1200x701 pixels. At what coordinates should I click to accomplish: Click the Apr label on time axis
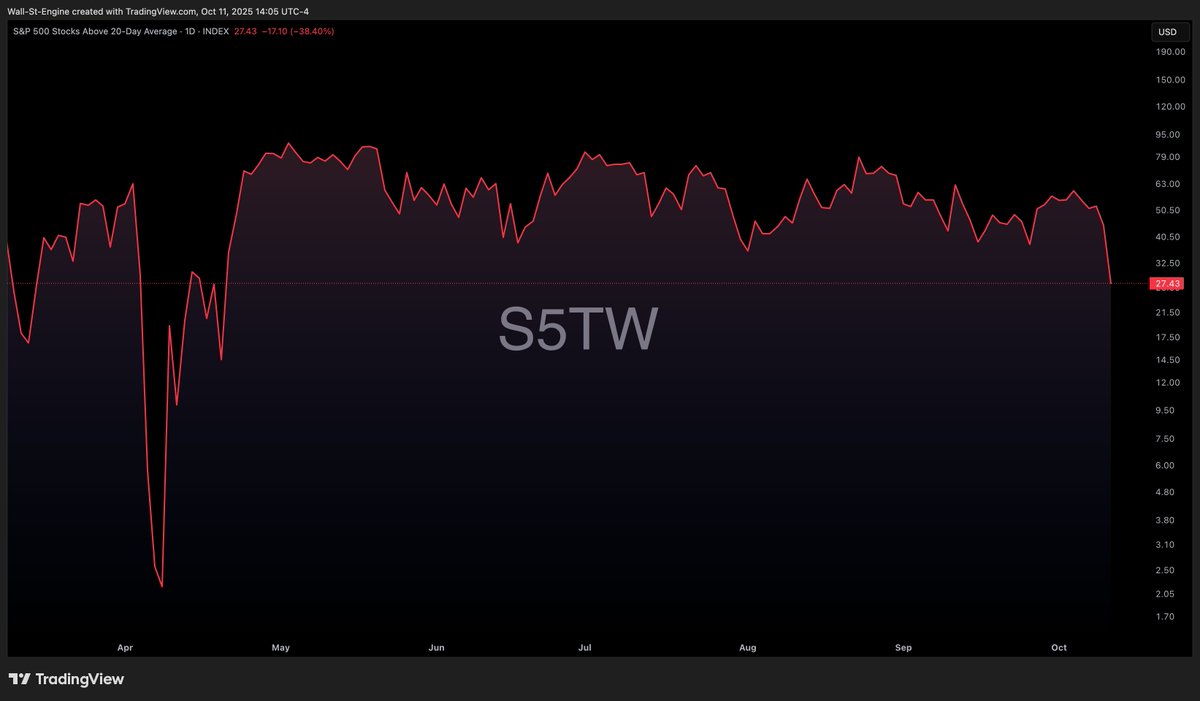(125, 648)
